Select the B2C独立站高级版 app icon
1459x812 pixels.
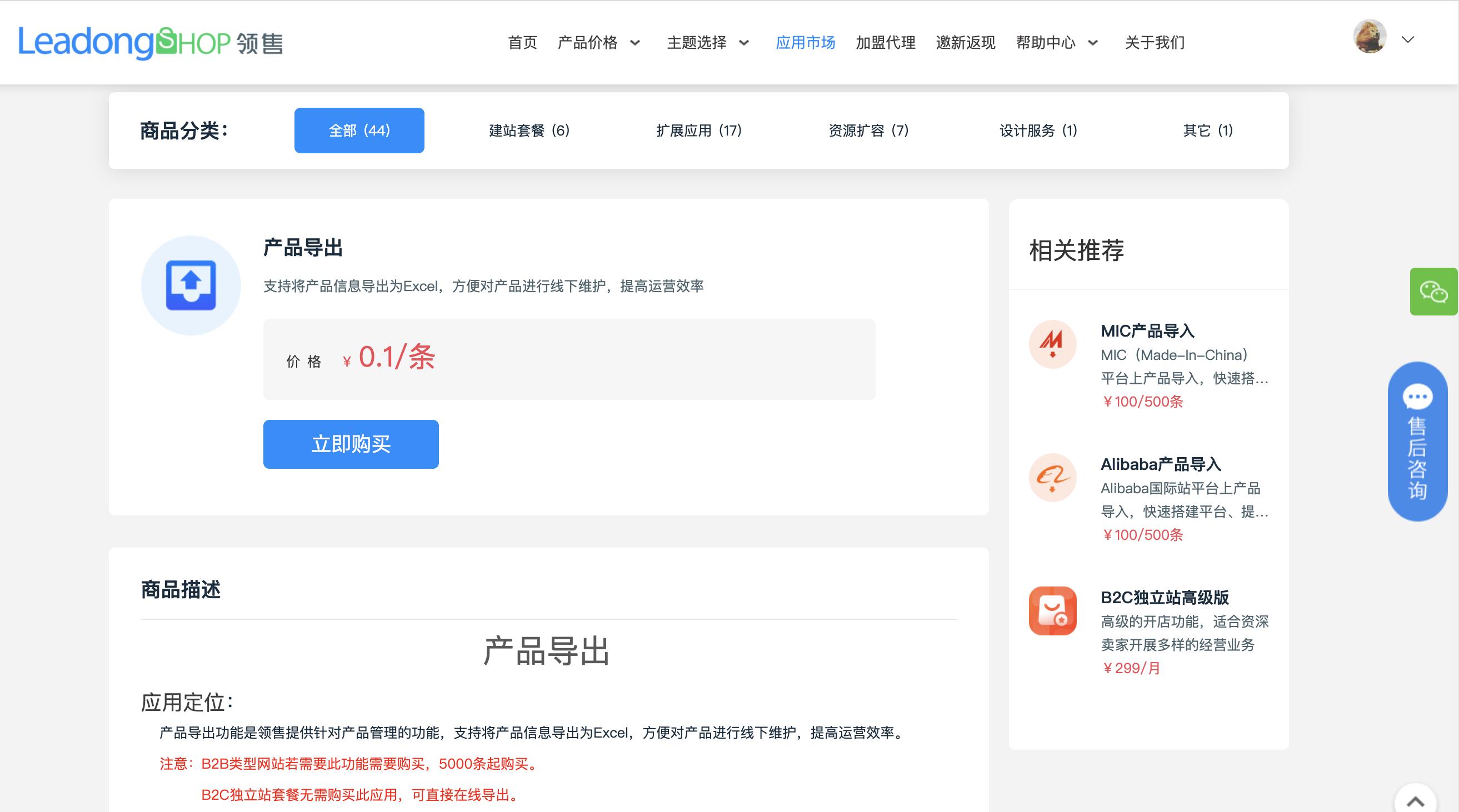tap(1052, 610)
